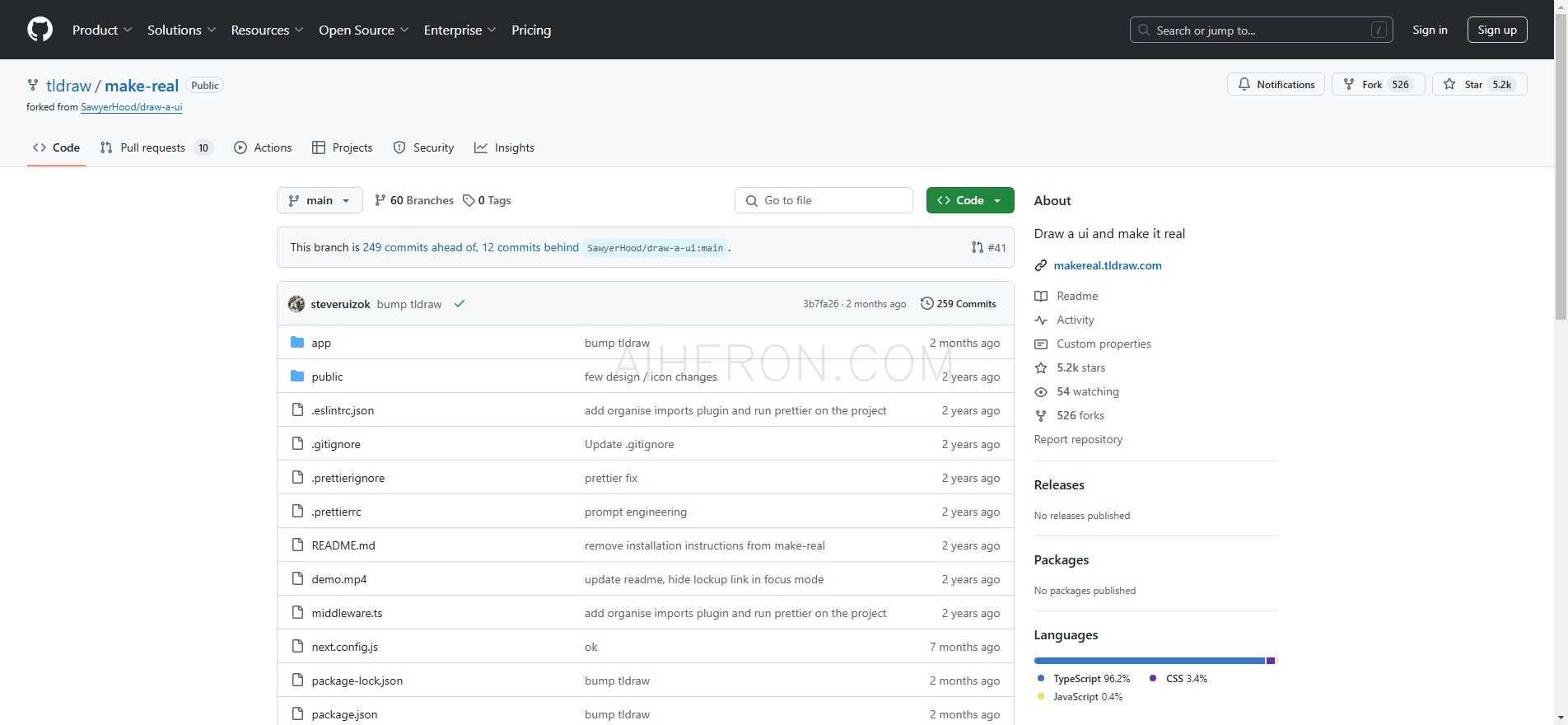Expand the Product navigation menu

[x=102, y=30]
